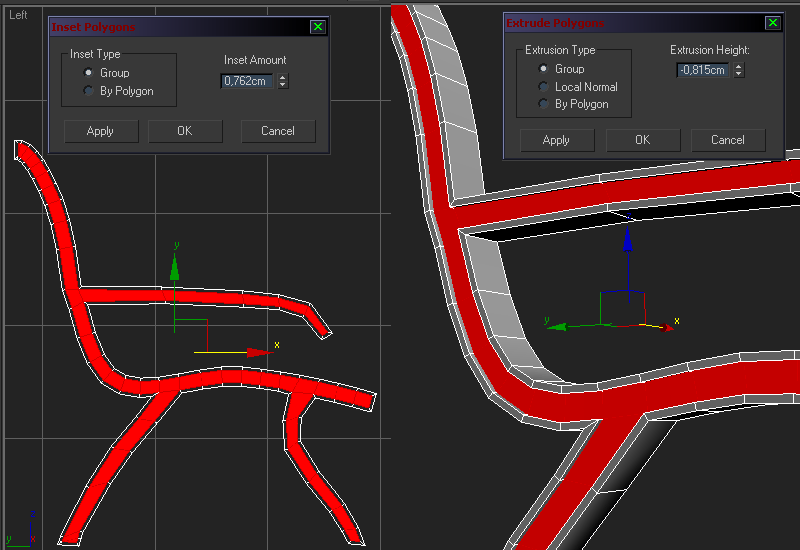Cancel the Inset Polygons dialog
This screenshot has width=800, height=550.
pos(278,131)
